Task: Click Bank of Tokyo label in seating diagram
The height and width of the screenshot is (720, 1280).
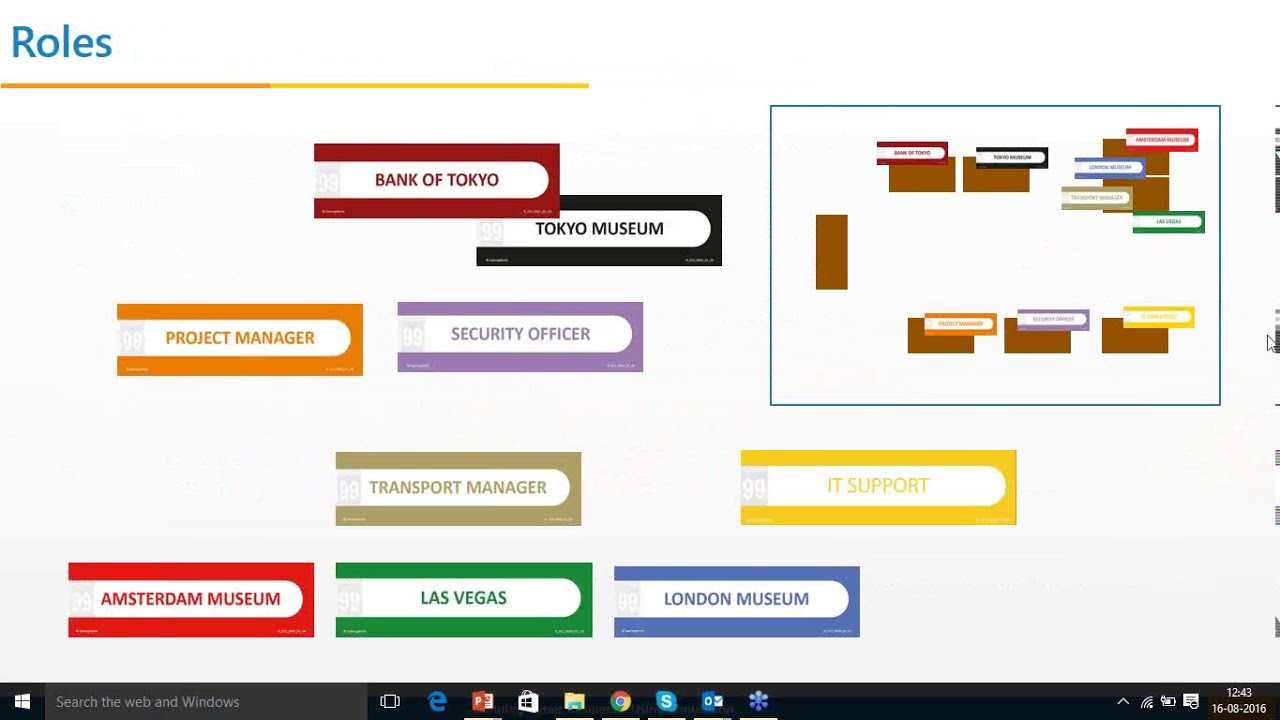Action: [x=912, y=153]
